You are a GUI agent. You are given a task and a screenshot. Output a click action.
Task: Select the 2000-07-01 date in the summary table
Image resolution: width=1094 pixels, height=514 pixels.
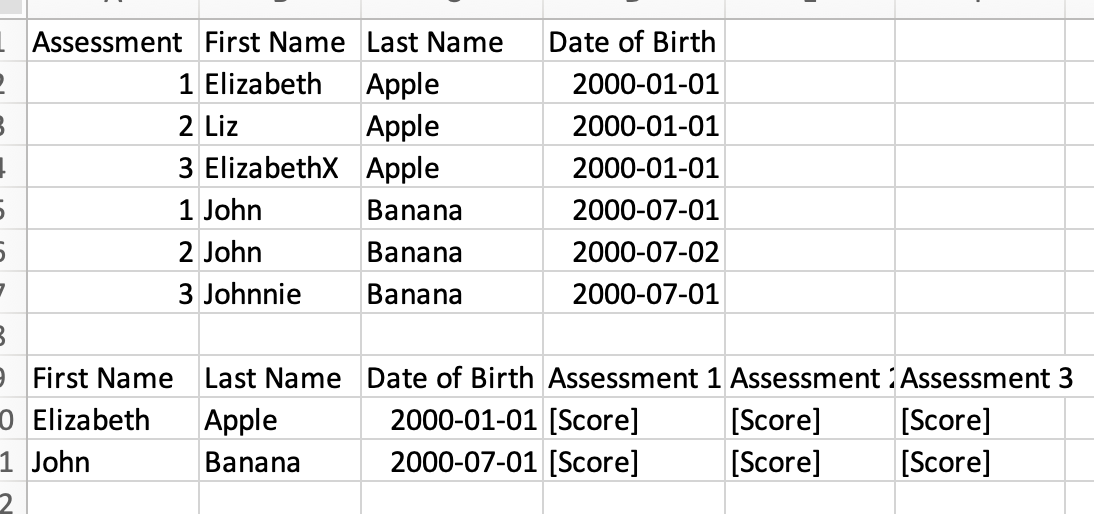click(x=463, y=462)
